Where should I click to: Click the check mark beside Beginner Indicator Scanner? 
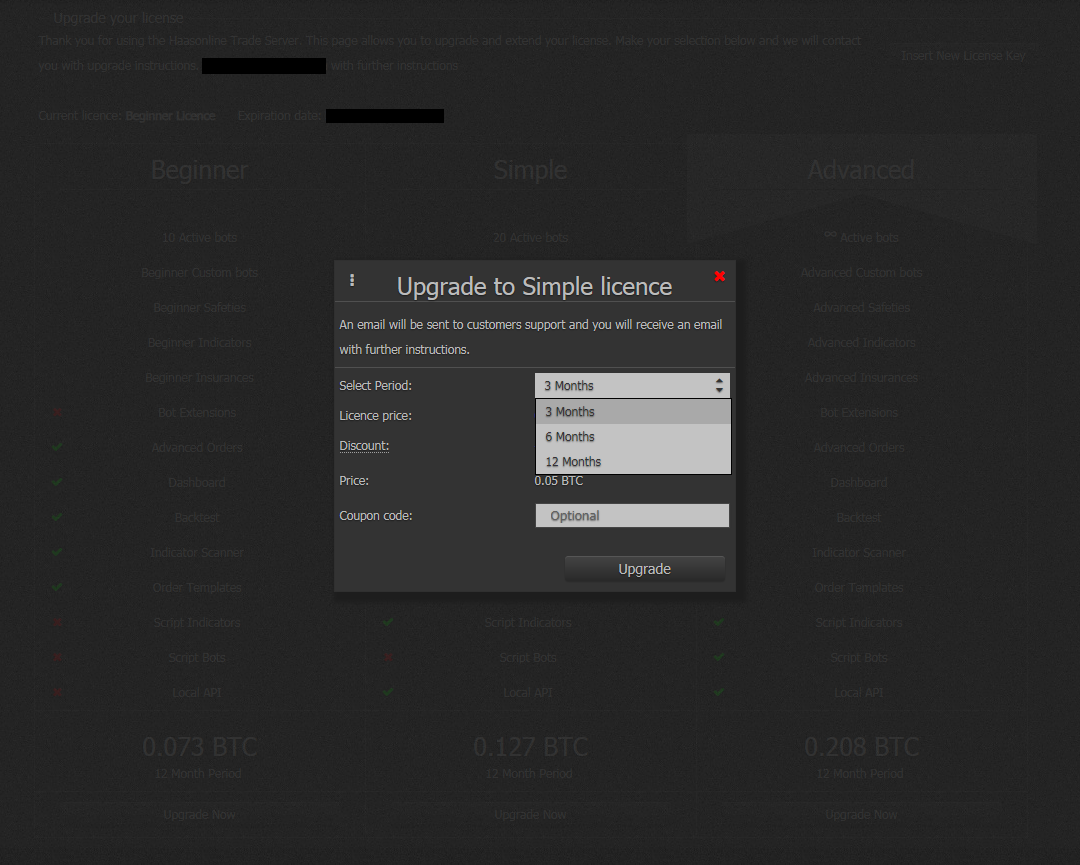[57, 552]
